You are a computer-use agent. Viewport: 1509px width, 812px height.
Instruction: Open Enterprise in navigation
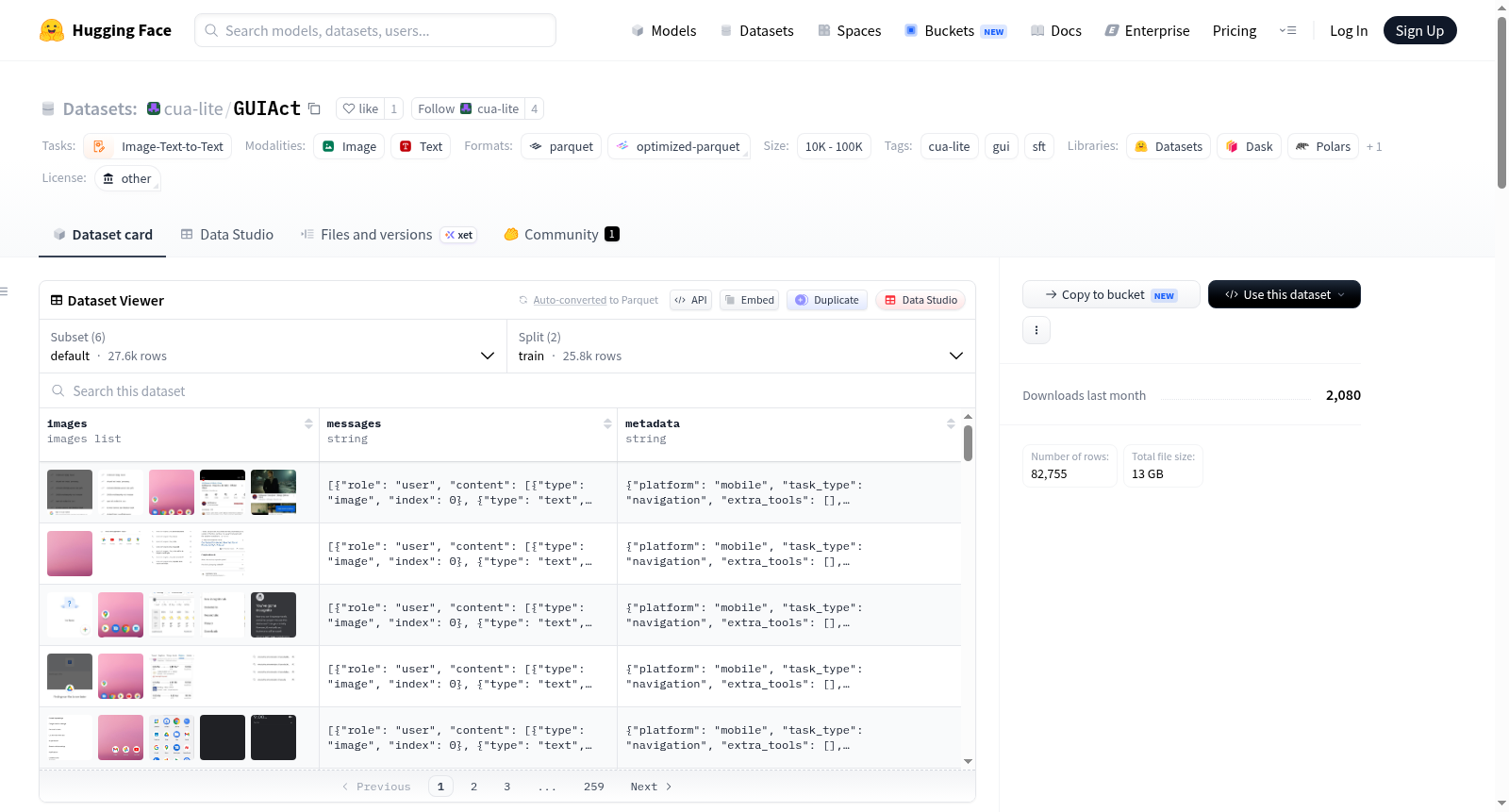(1148, 30)
